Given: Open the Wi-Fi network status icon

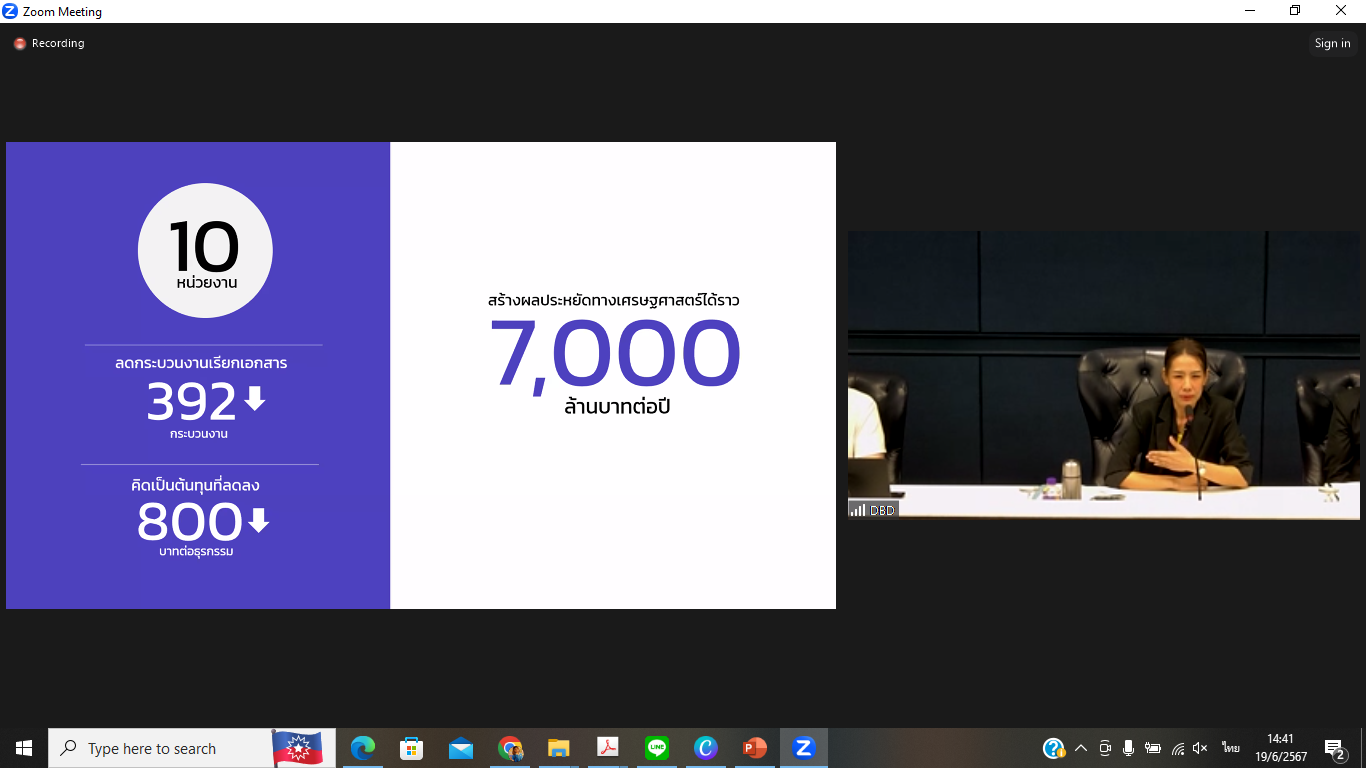Looking at the screenshot, I should point(1178,748).
